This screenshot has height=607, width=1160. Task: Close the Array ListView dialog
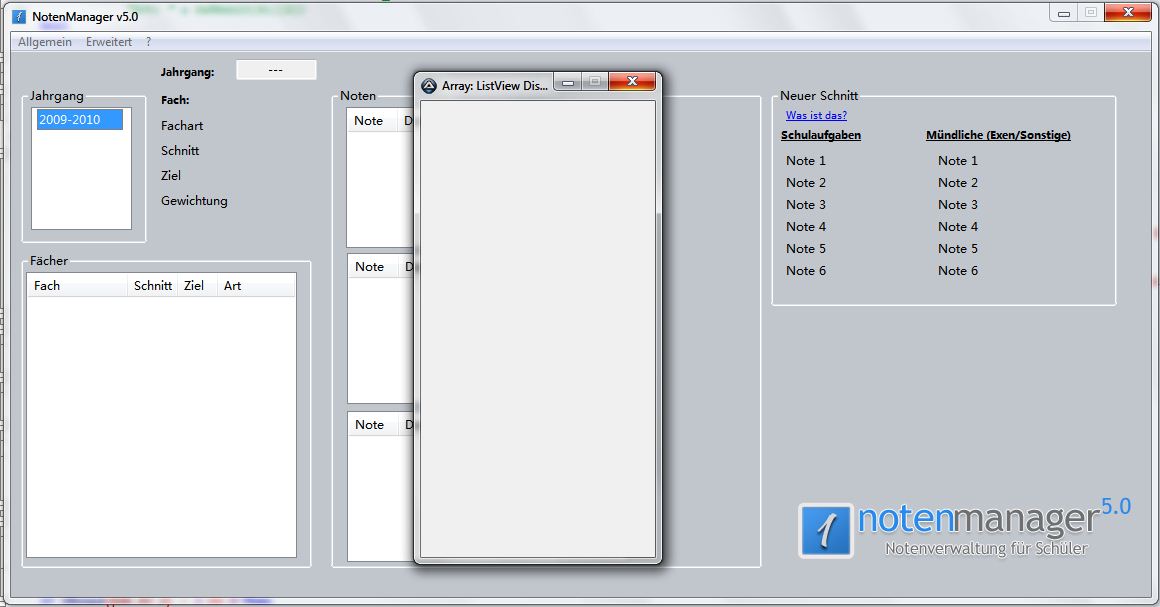pos(632,82)
